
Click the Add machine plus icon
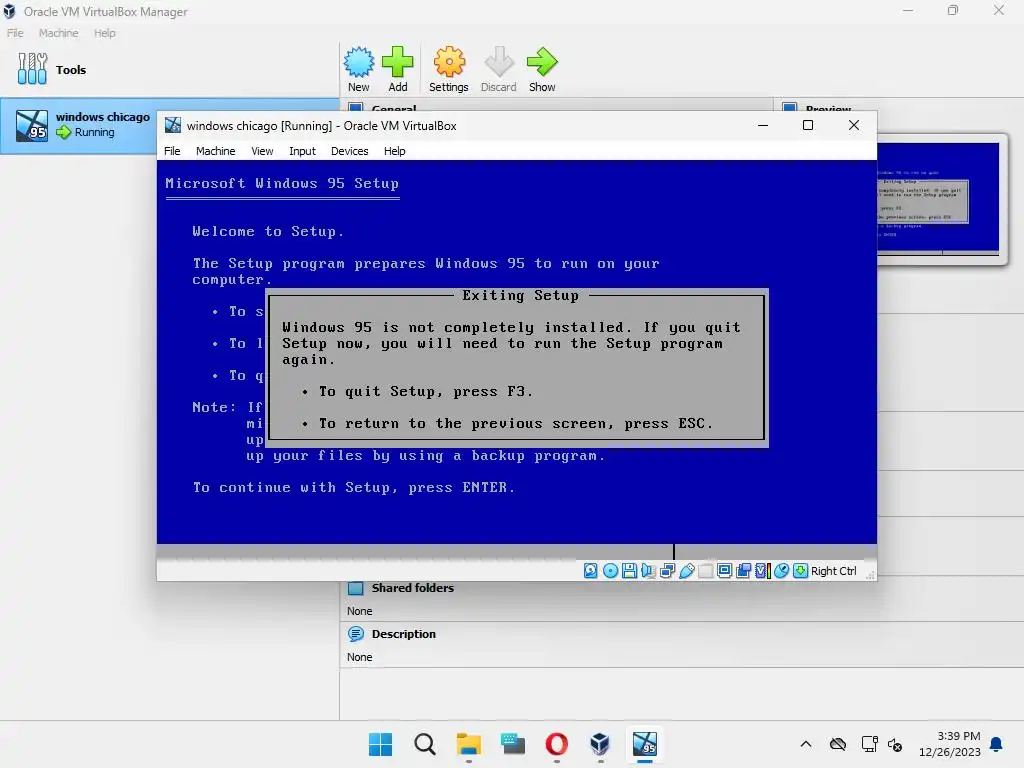(x=398, y=63)
